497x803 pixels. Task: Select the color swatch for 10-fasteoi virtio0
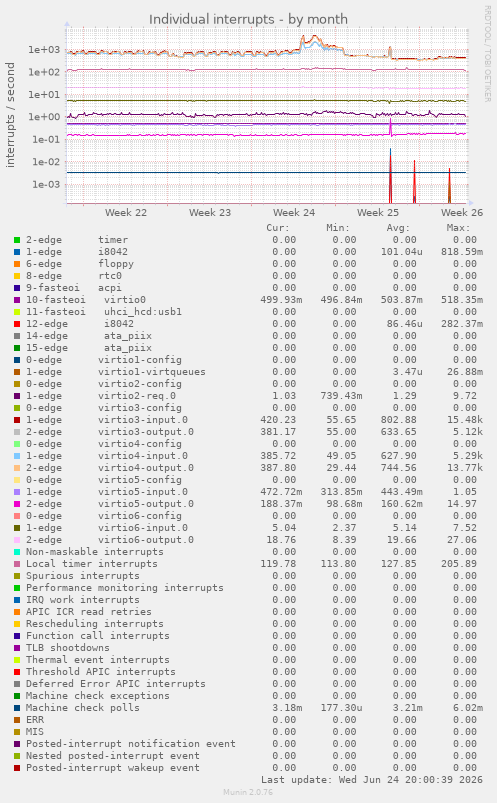[17, 300]
